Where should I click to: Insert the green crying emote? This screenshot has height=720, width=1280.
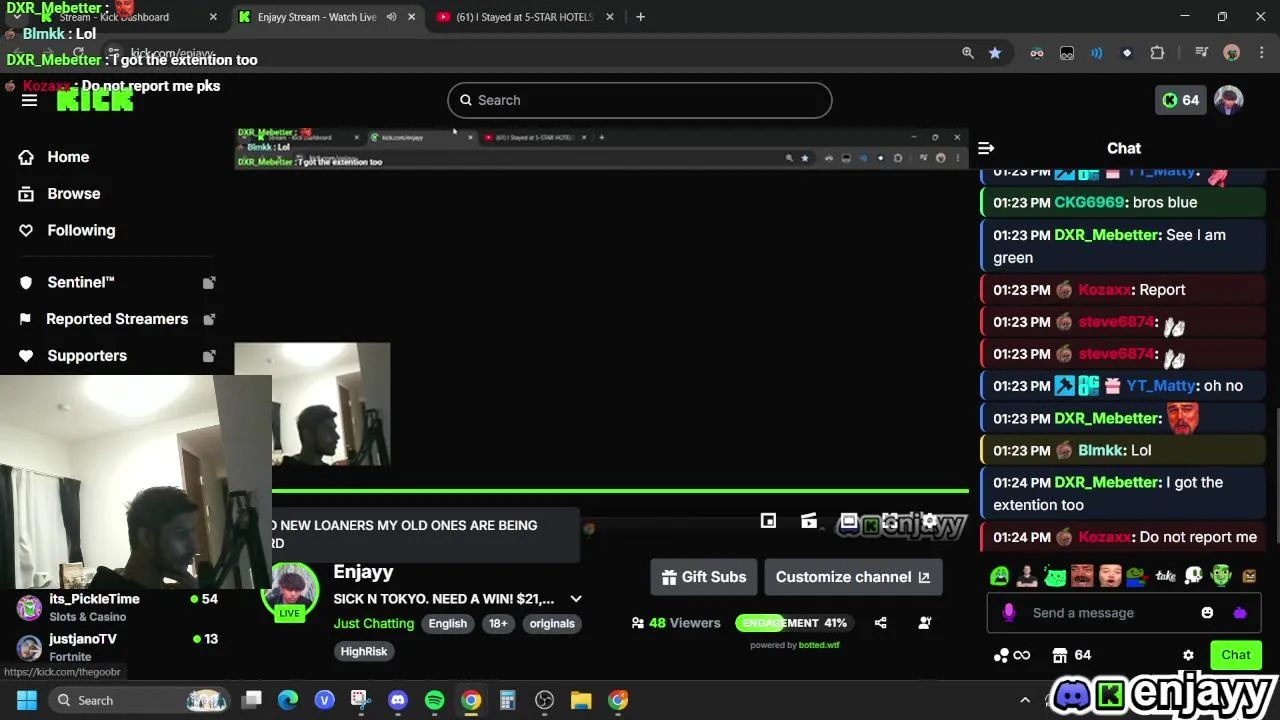pyautogui.click(x=1000, y=576)
